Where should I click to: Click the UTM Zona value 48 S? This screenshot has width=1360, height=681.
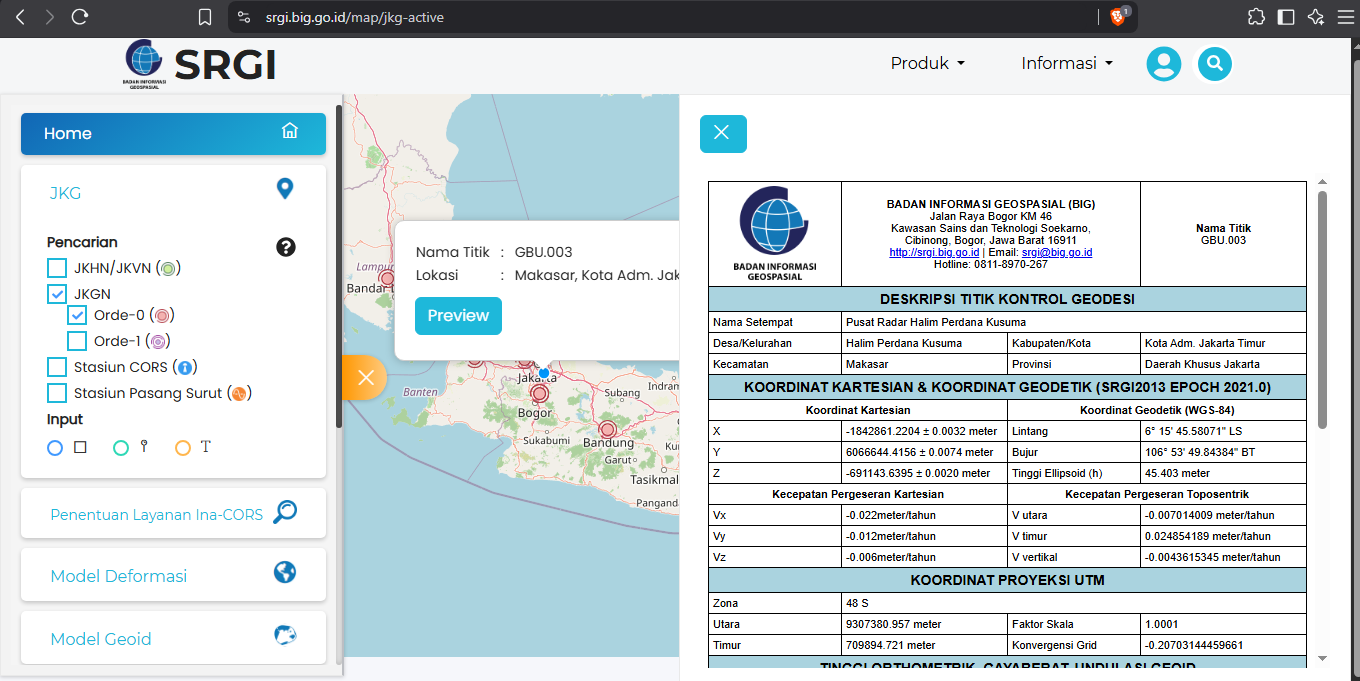tap(1073, 603)
